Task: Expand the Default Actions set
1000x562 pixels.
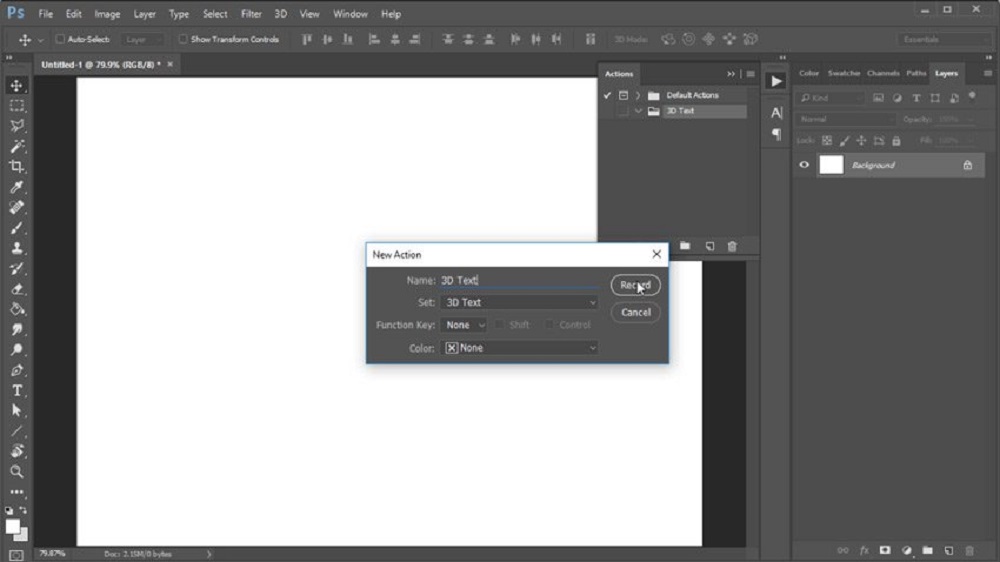Action: (638, 96)
